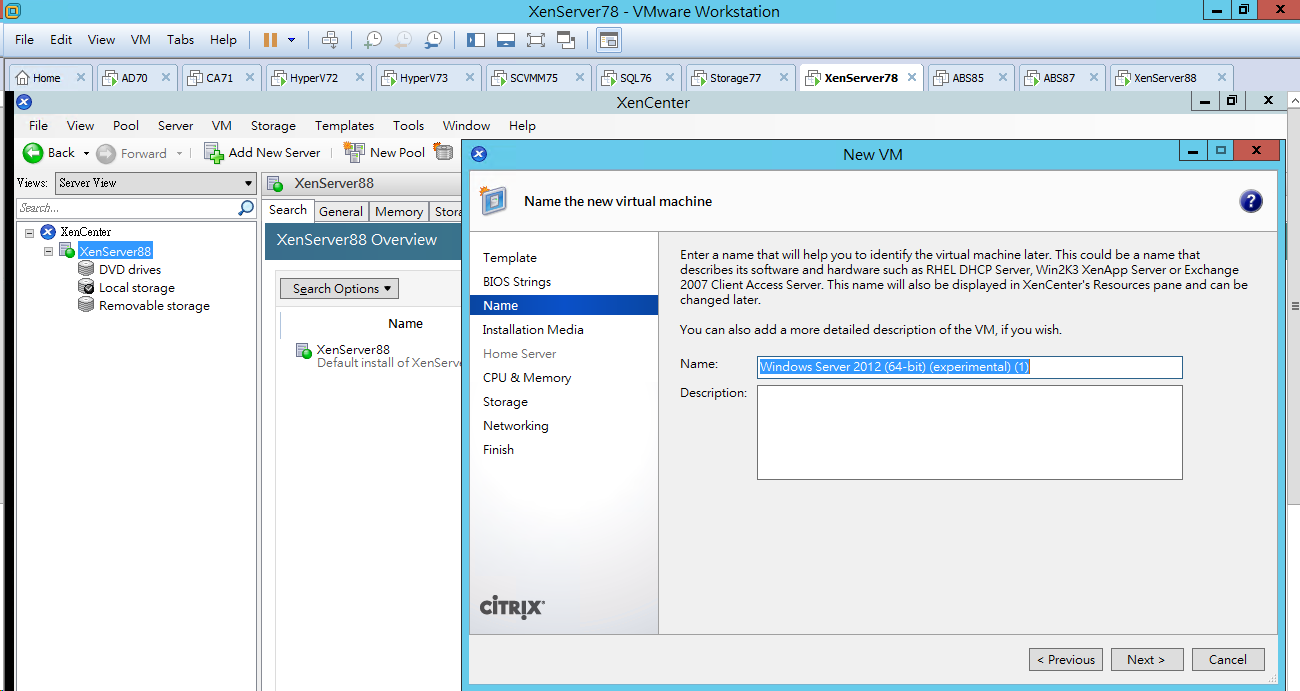Open the VMware Help menu
This screenshot has height=691, width=1300.
point(223,40)
